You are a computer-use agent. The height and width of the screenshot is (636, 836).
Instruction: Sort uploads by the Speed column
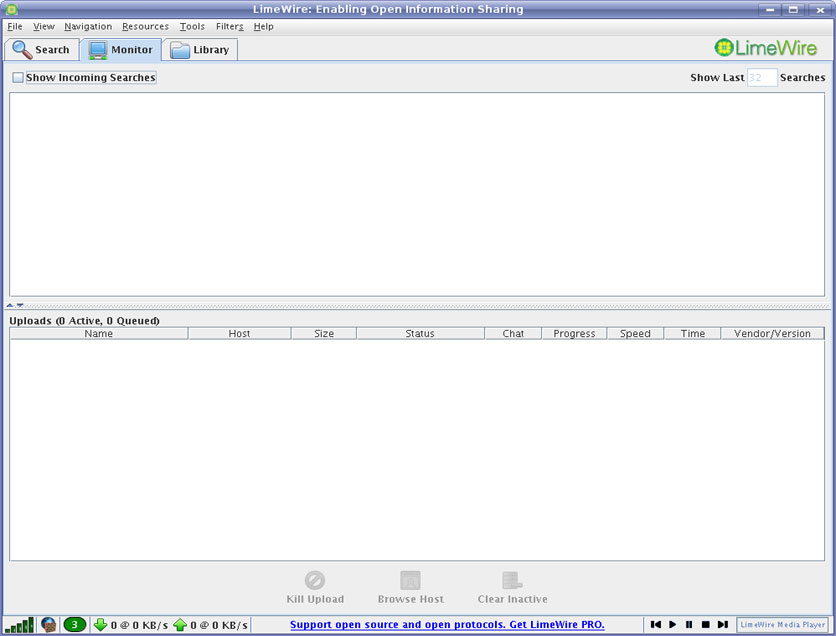[635, 333]
